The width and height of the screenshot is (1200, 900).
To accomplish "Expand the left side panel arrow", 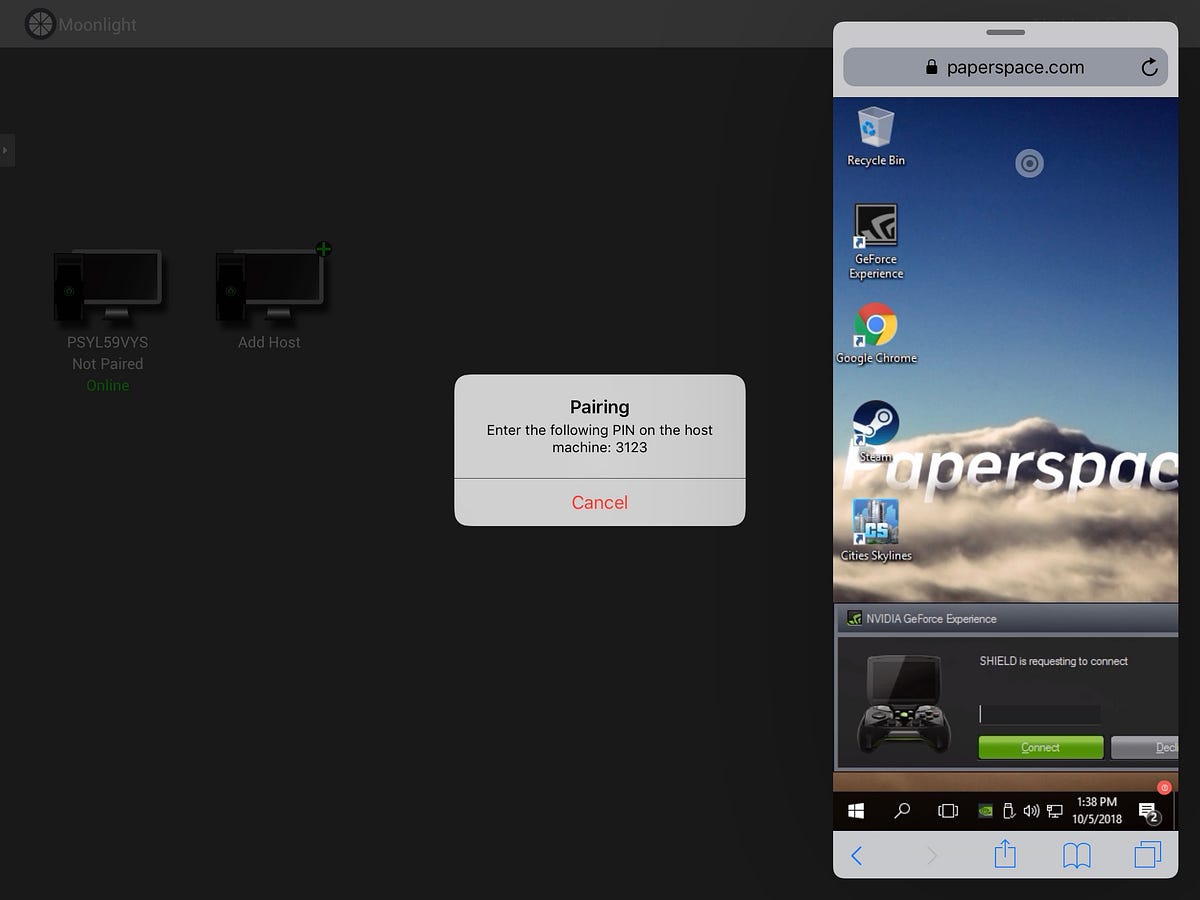I will (6, 150).
